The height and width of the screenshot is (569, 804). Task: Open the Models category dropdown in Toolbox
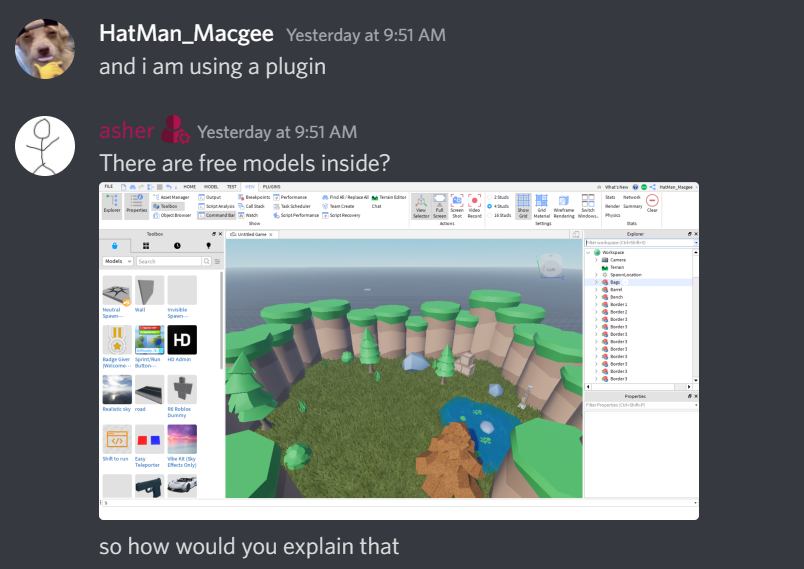[x=118, y=261]
